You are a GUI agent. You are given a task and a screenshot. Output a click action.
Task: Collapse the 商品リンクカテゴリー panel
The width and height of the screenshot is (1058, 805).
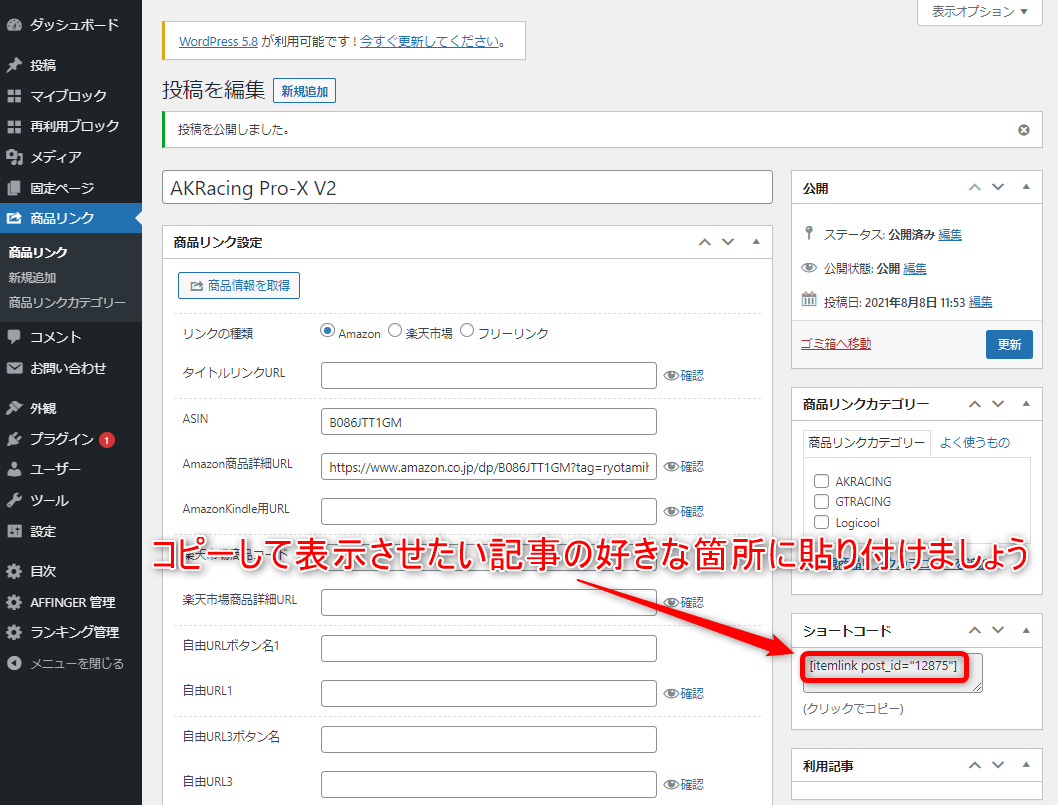point(1026,404)
